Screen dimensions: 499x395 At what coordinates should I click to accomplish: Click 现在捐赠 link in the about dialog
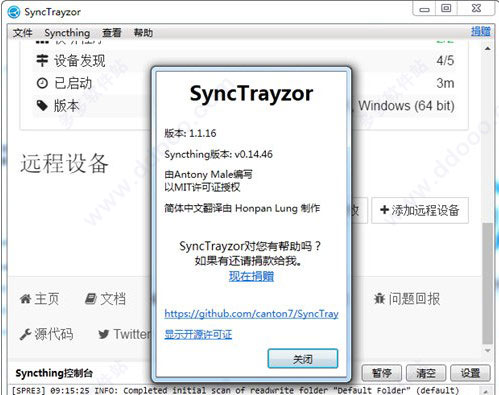[x=251, y=276]
